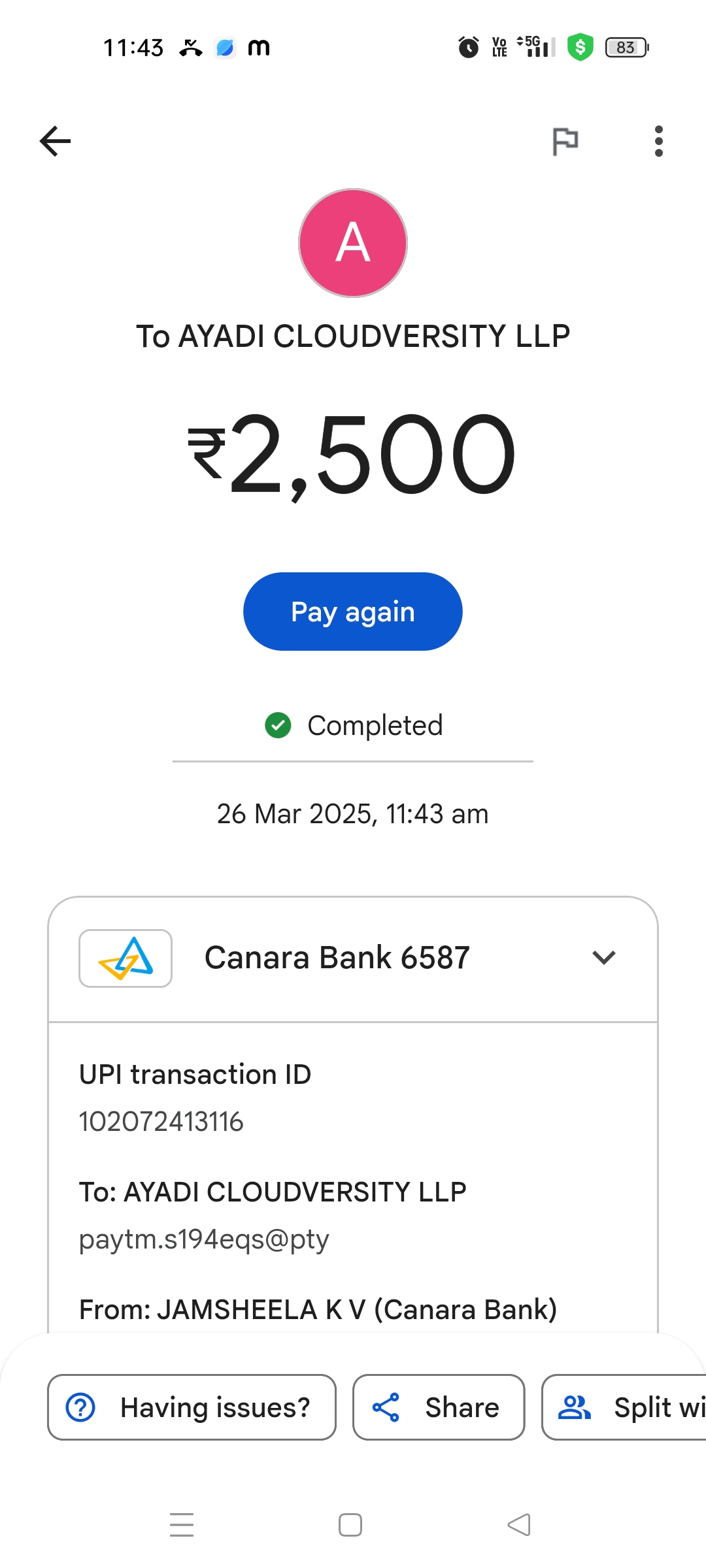Screen dimensions: 706x1568
Task: Share the transaction receipt
Action: (439, 1407)
